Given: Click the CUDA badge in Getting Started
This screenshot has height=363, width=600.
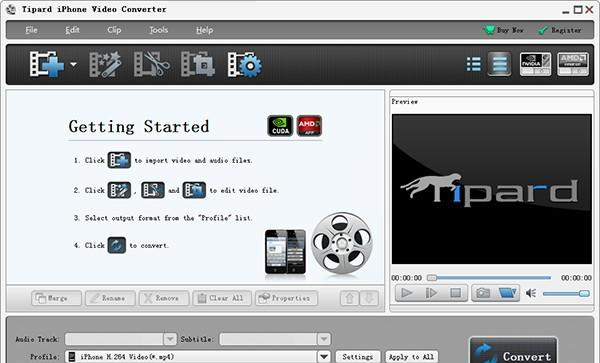Looking at the screenshot, I should (280, 125).
